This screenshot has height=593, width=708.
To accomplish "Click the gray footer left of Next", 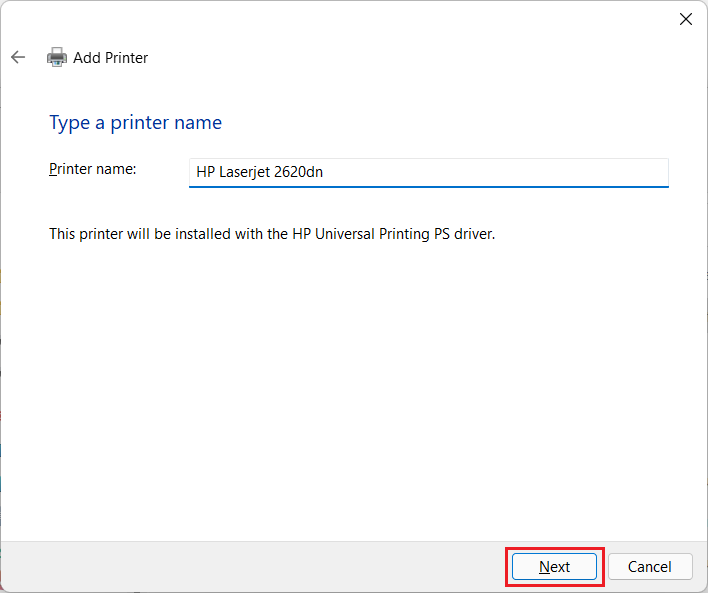I will [x=250, y=567].
